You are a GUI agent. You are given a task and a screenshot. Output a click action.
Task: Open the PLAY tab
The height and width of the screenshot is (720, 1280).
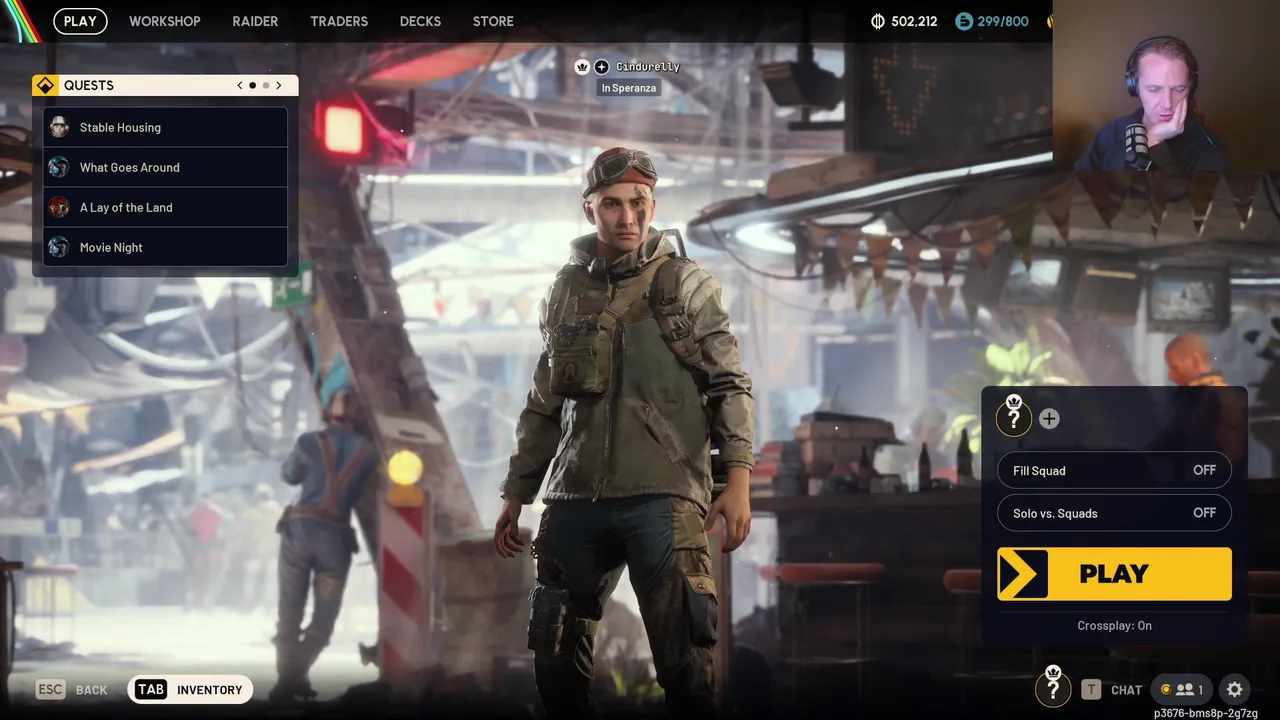(80, 21)
